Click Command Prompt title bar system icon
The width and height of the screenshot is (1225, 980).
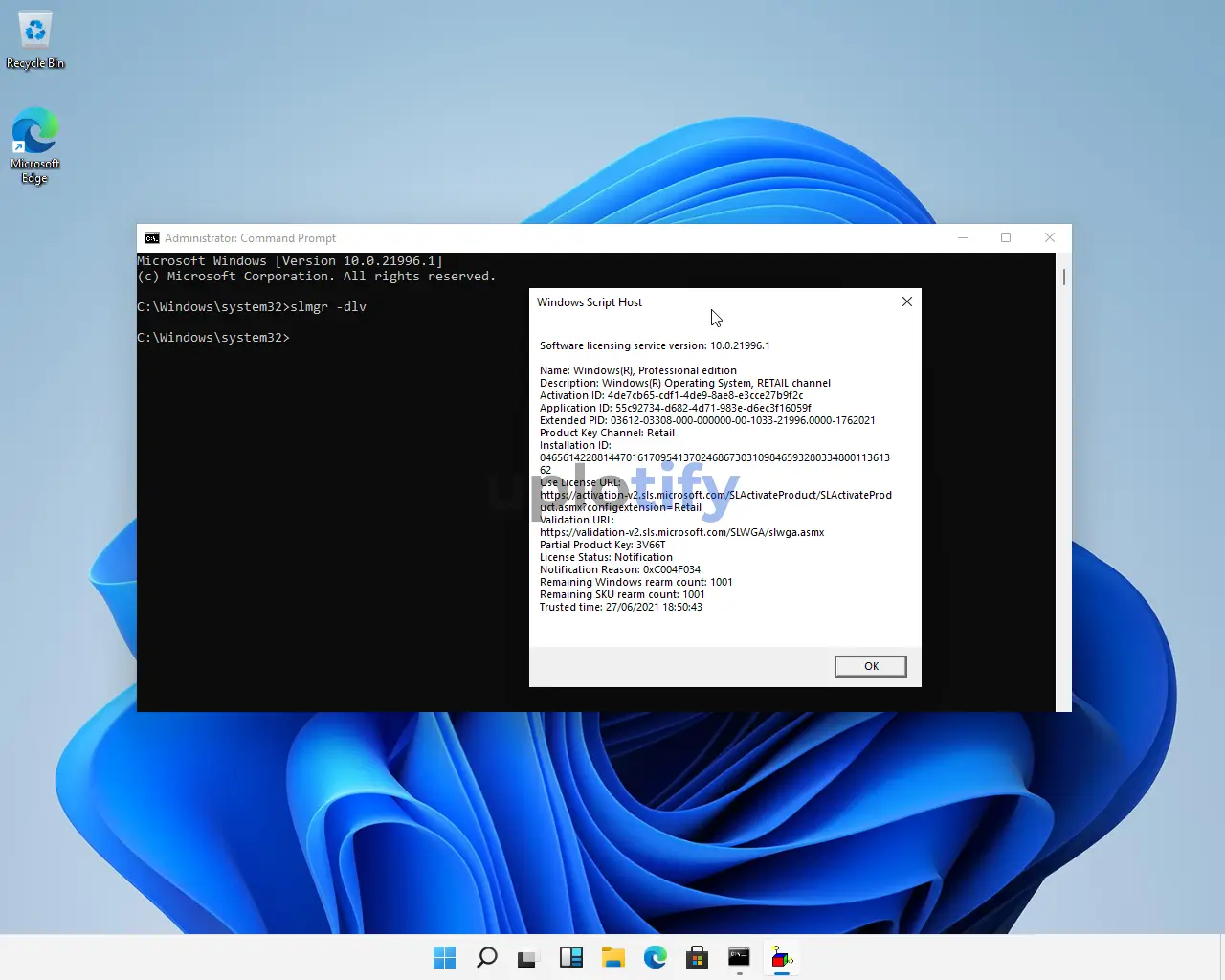tap(152, 238)
